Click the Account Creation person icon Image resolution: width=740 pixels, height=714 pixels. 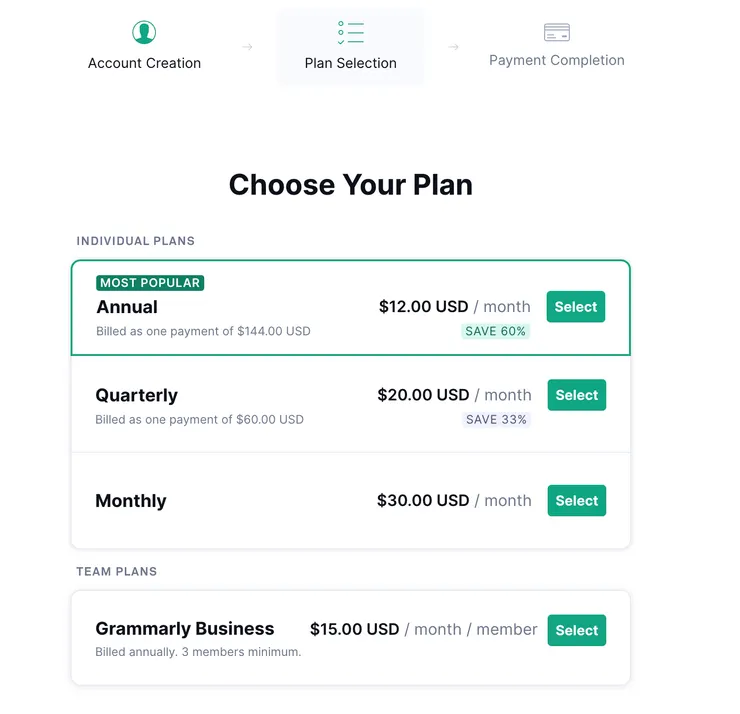click(144, 32)
